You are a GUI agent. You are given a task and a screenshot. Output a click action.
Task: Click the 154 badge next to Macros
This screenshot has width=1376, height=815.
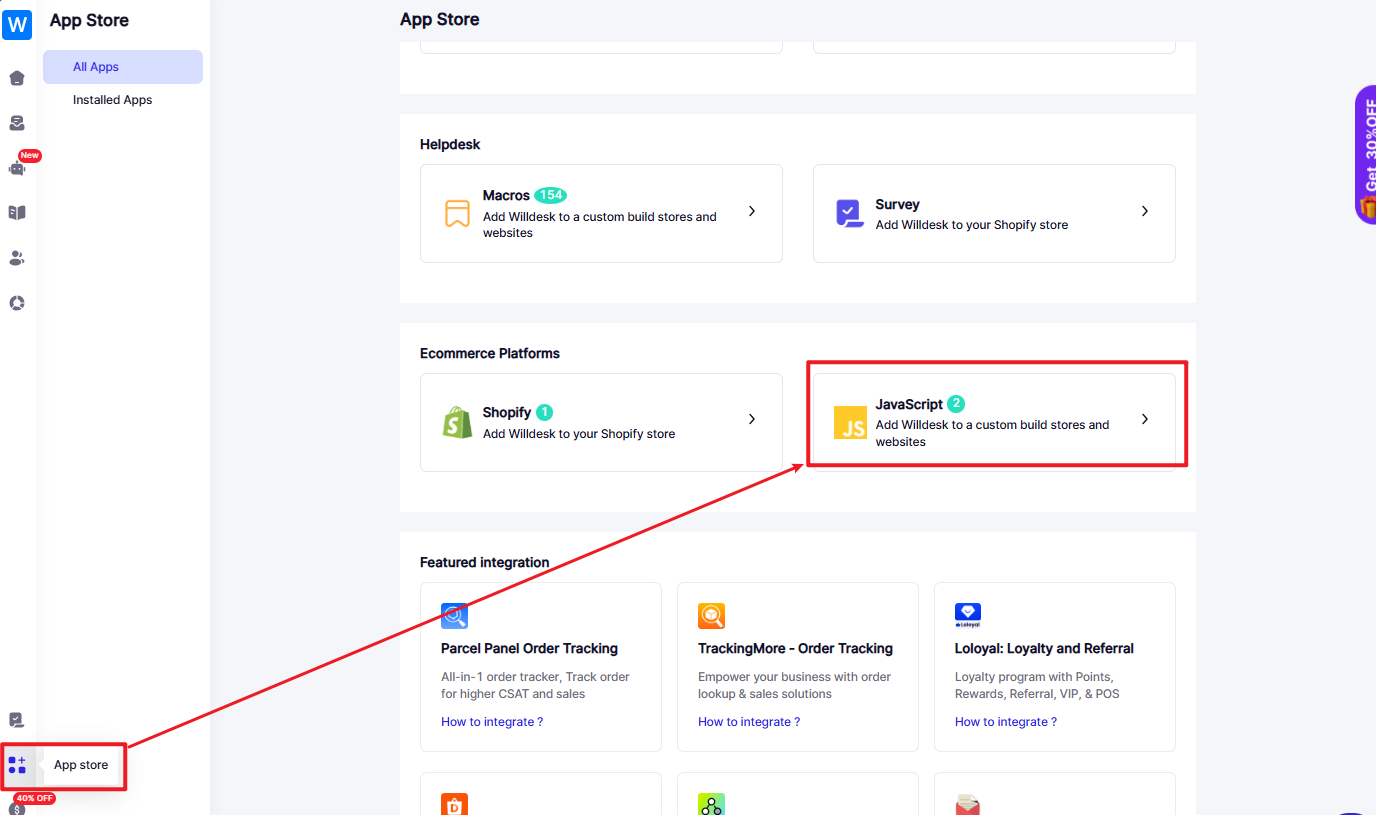[x=550, y=195]
